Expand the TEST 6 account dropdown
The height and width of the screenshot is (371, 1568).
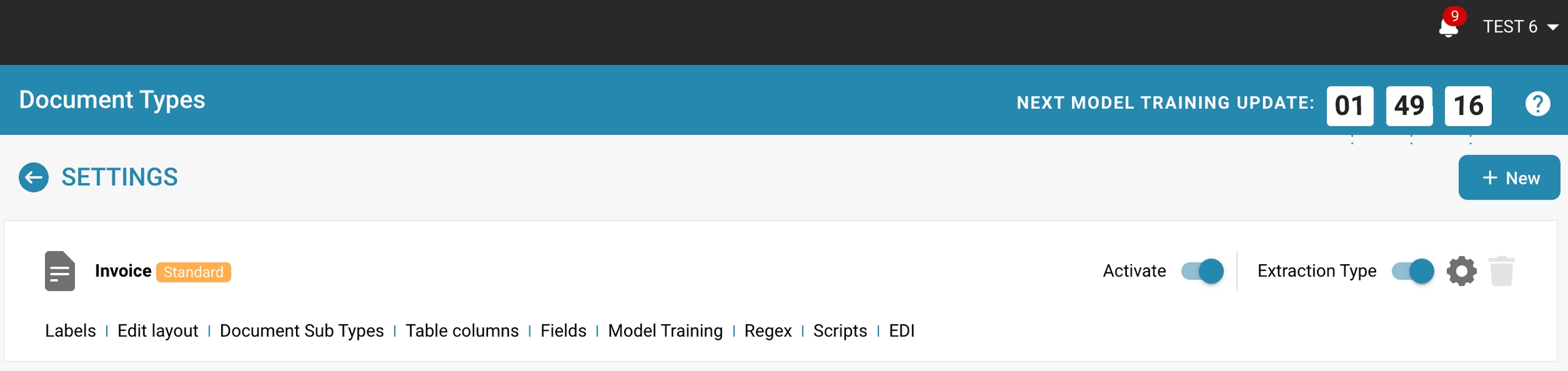pyautogui.click(x=1520, y=27)
